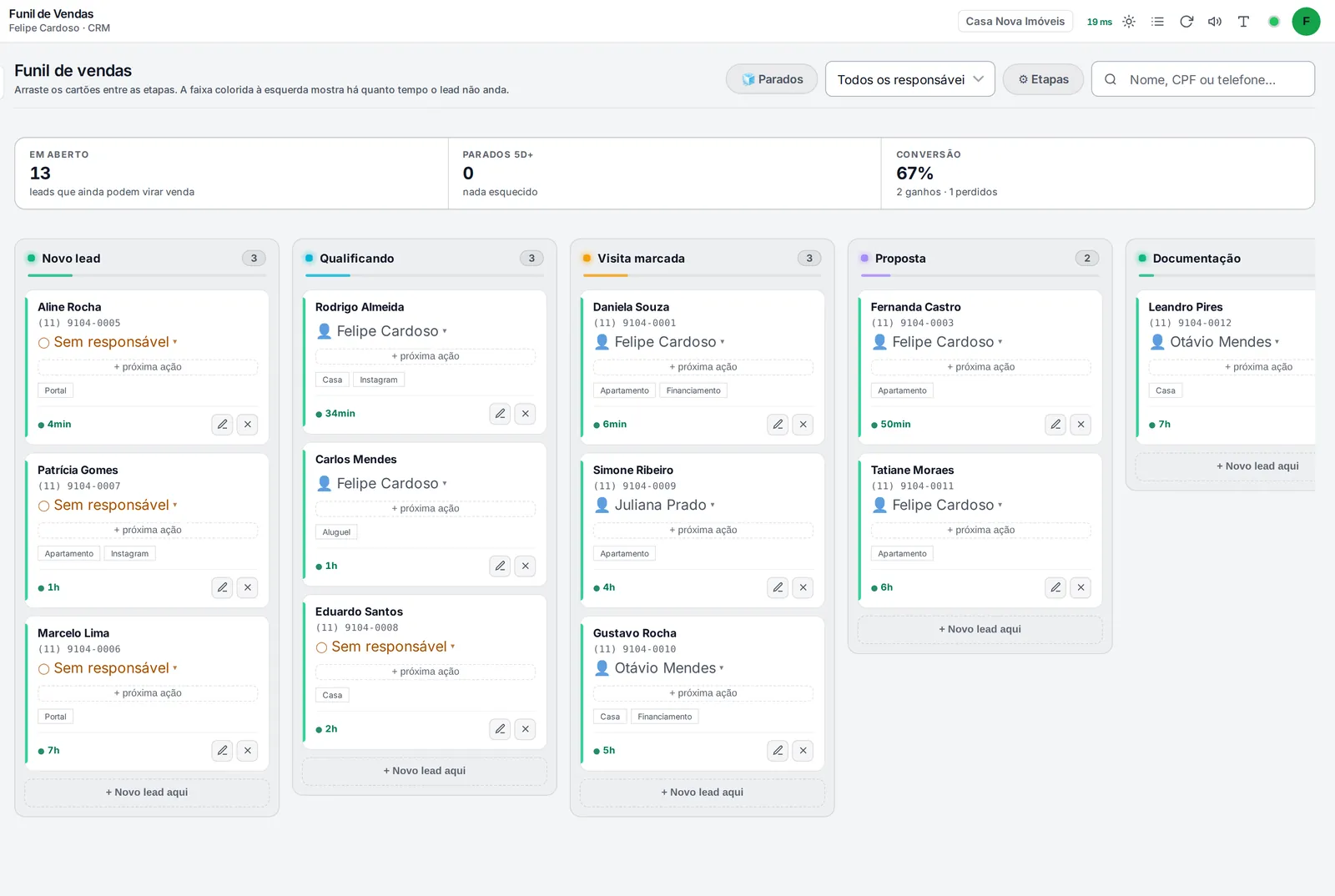
Task: Click the Casa Nova Imóveis button
Action: click(x=1015, y=22)
